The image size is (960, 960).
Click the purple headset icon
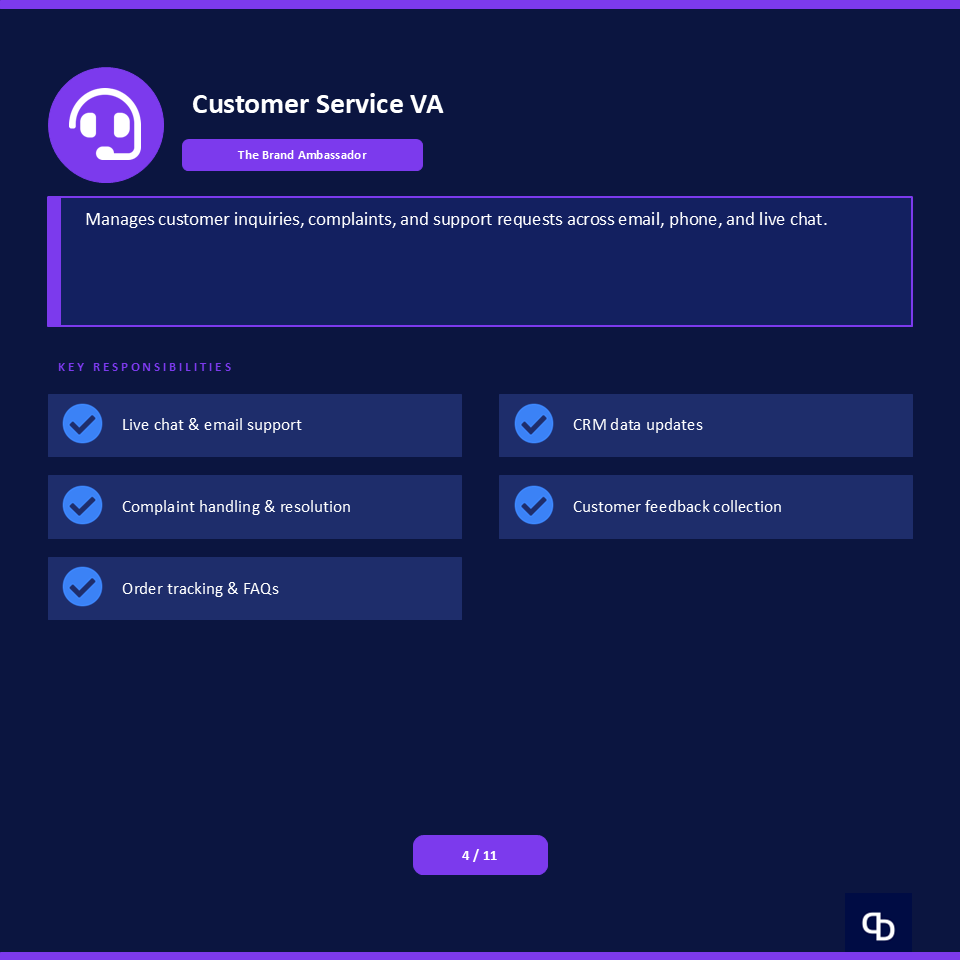point(106,125)
